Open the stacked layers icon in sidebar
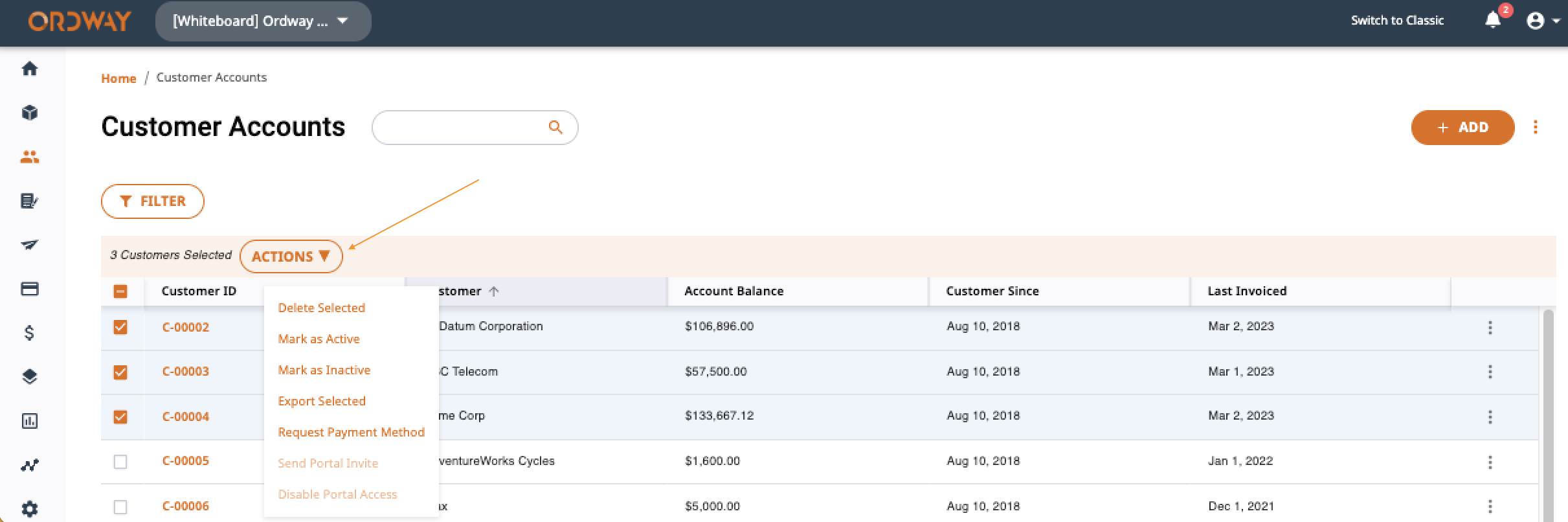This screenshot has width=1568, height=522. pos(30,377)
